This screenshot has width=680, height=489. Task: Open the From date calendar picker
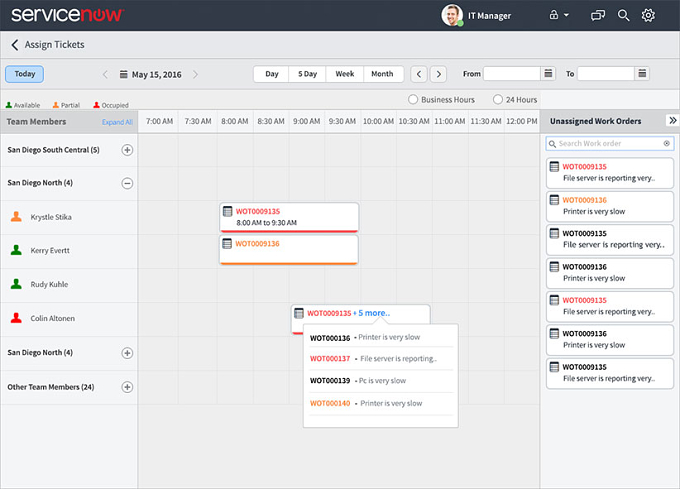tap(548, 74)
